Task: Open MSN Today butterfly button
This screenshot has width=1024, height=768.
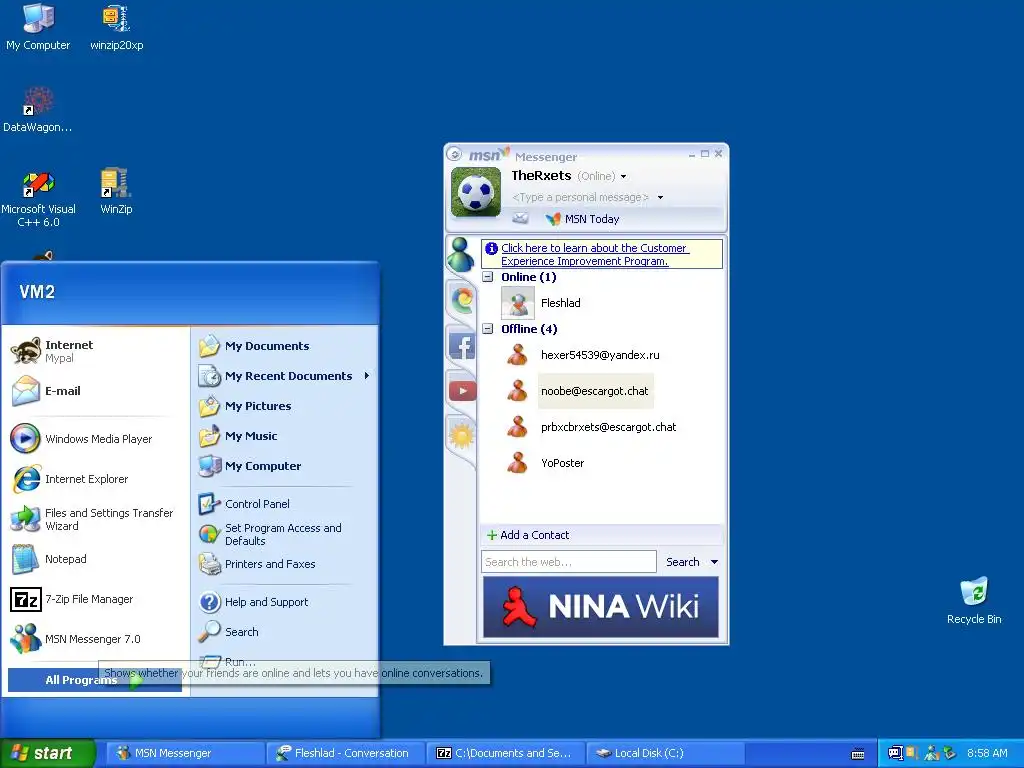Action: [x=583, y=219]
